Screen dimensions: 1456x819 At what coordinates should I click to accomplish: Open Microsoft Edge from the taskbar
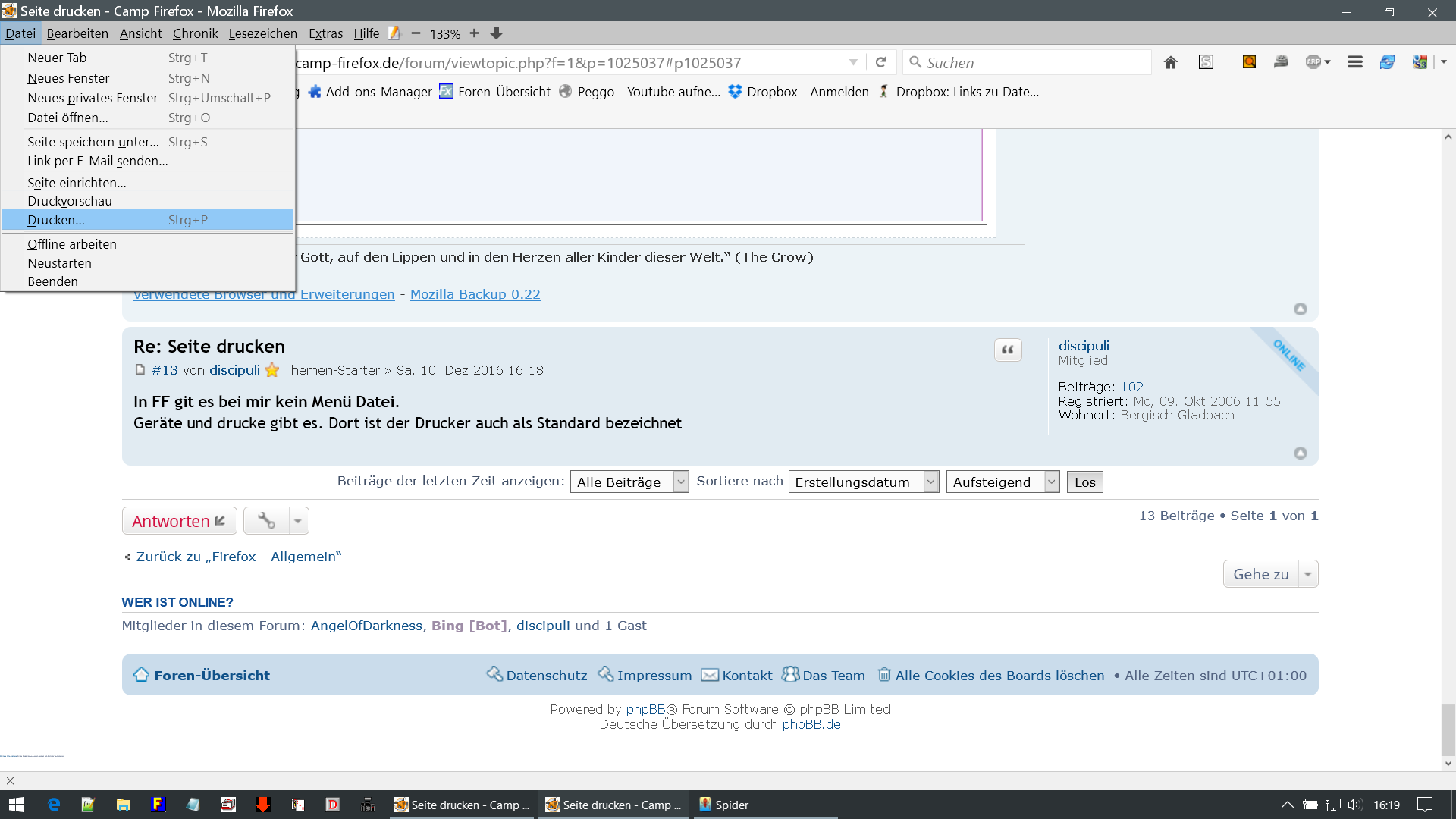tap(54, 805)
